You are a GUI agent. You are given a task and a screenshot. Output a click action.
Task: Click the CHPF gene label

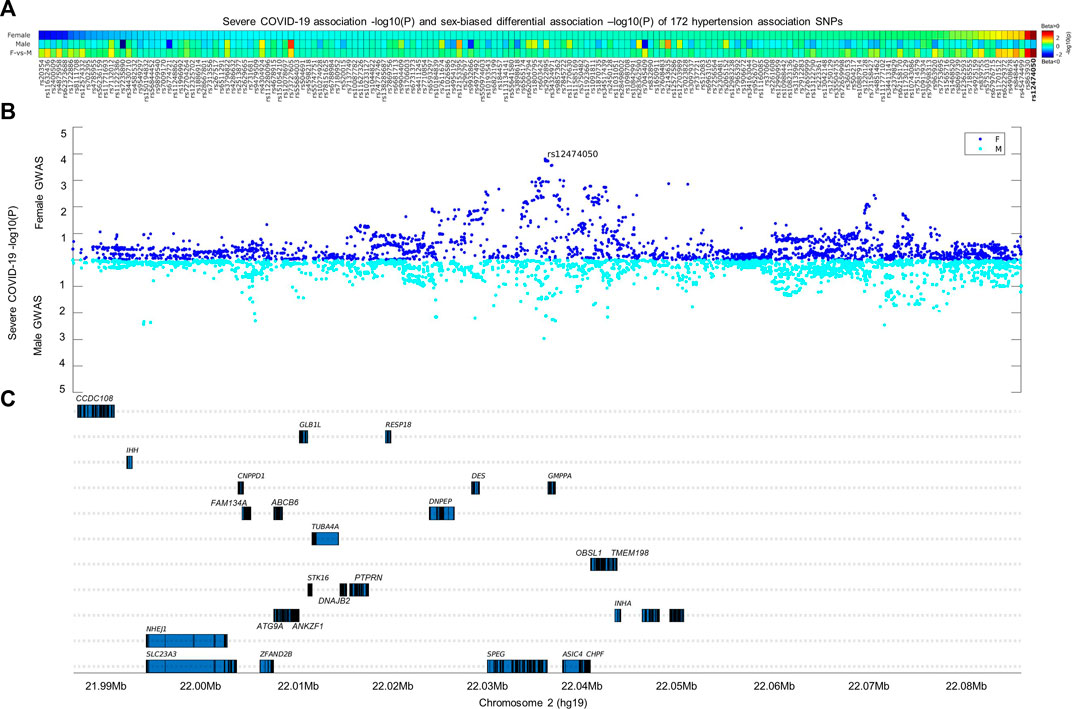595,654
